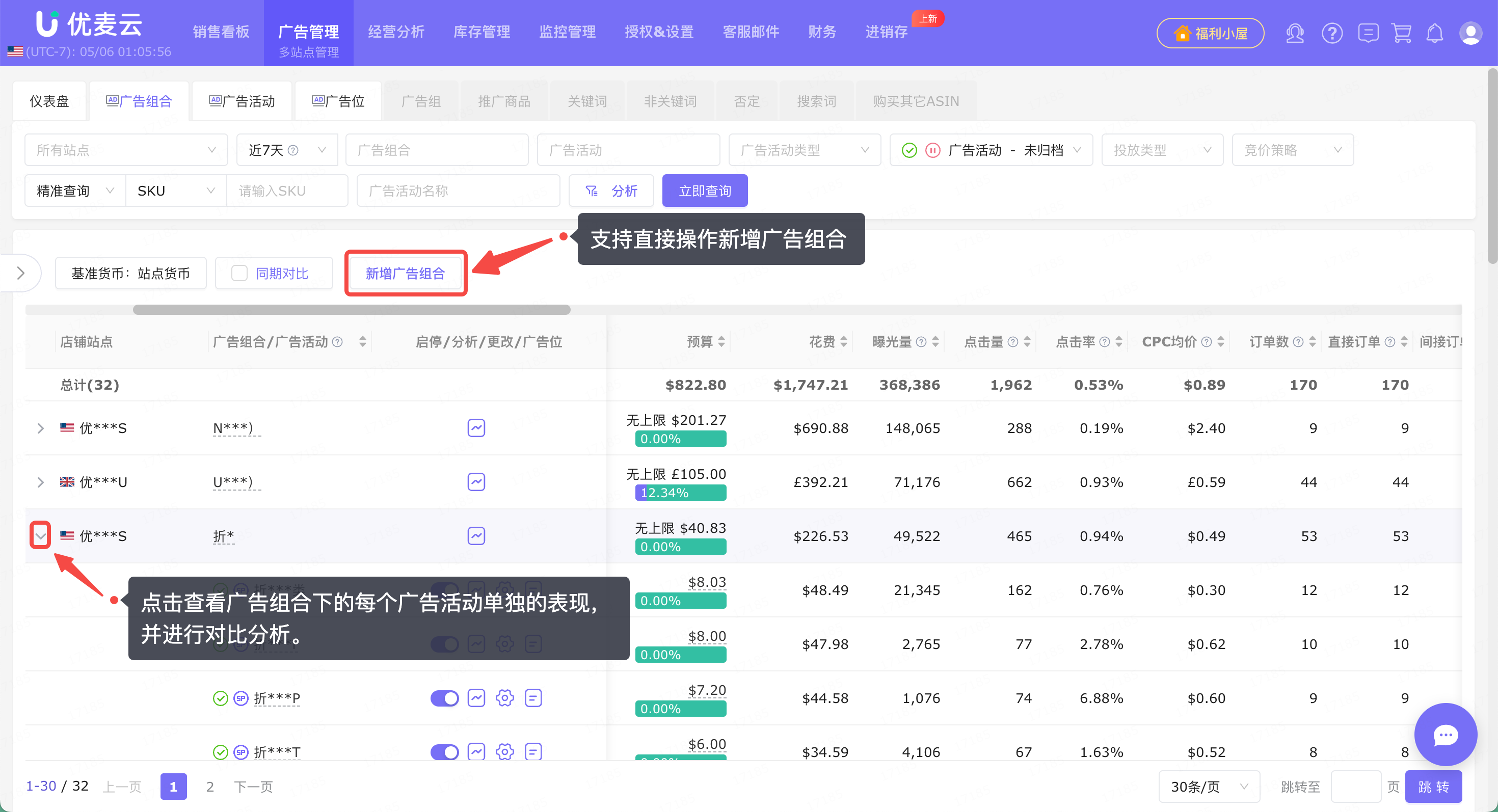Click the help icon beside CPC均价 header
Viewport: 1498px width, 812px height.
1207,342
